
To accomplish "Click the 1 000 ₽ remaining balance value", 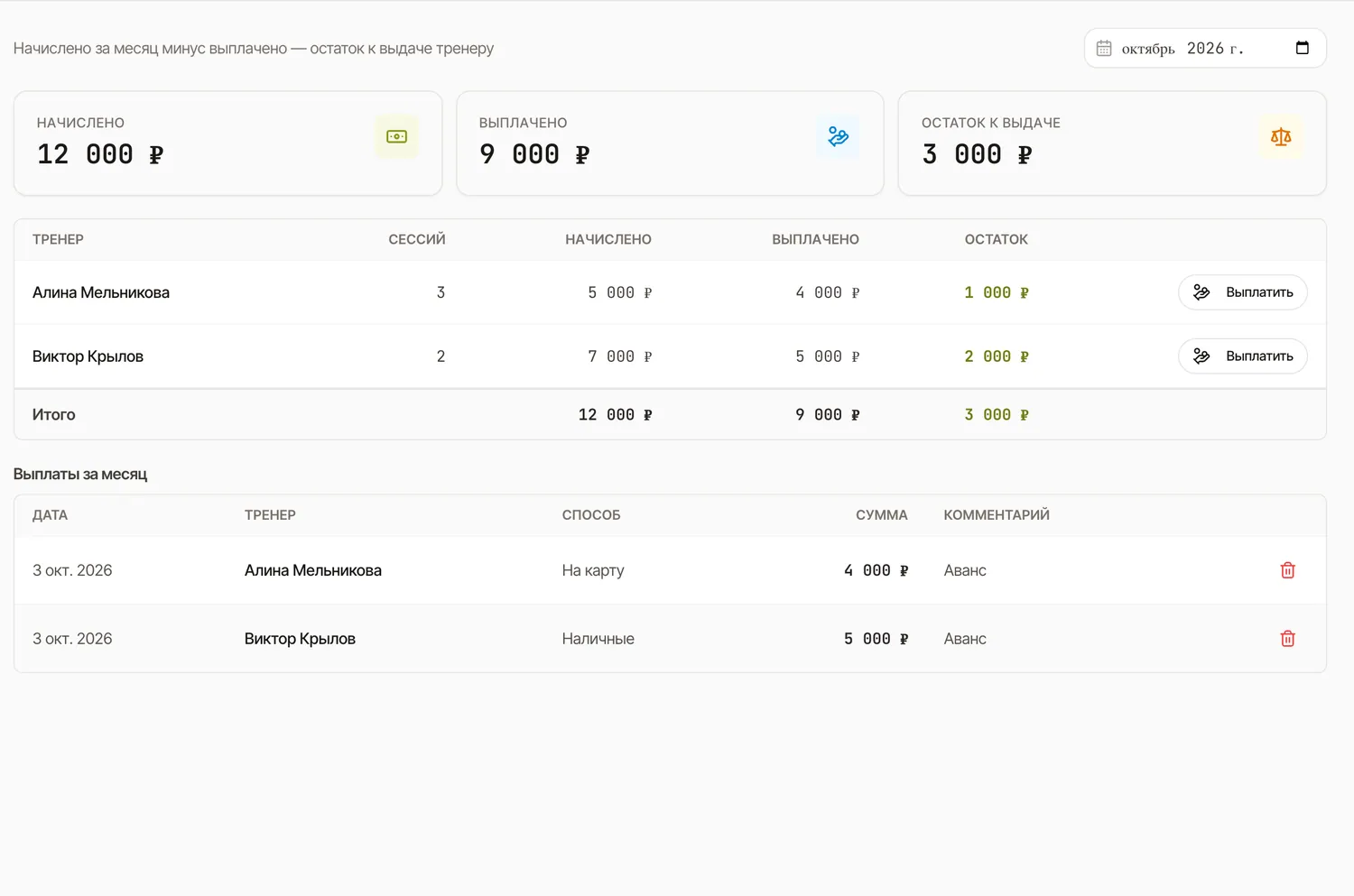I will (997, 292).
